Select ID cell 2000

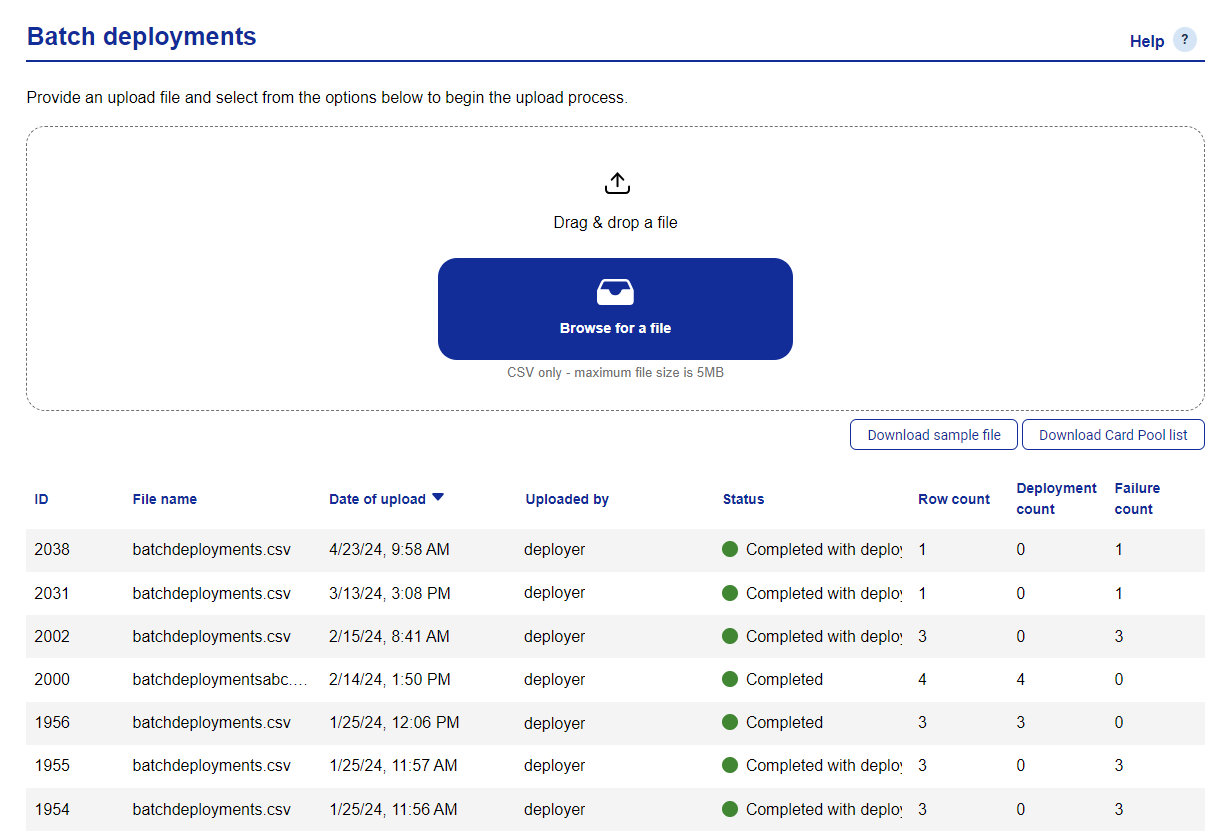pyautogui.click(x=52, y=679)
